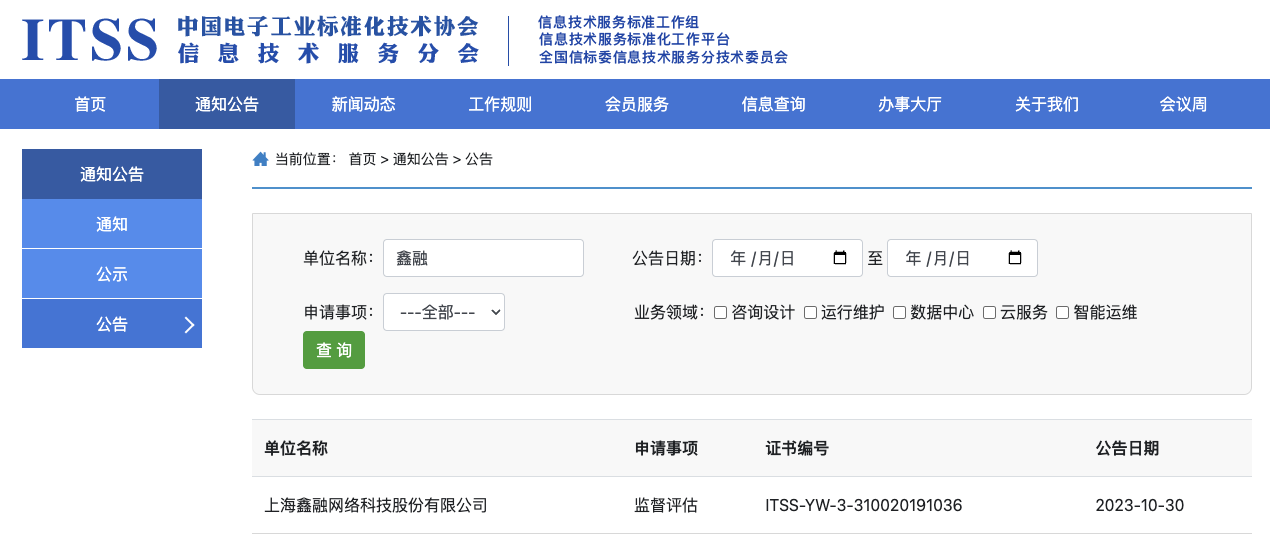Image resolution: width=1270 pixels, height=534 pixels.
Task: Check the 数据中心 checkbox
Action: tap(899, 313)
